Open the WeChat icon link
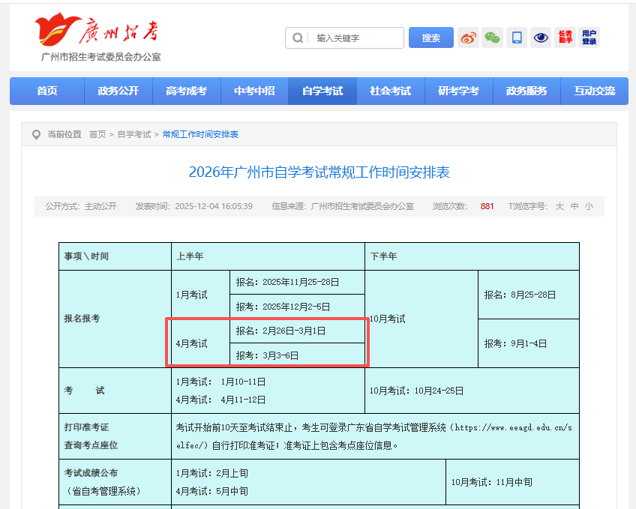 tap(492, 38)
